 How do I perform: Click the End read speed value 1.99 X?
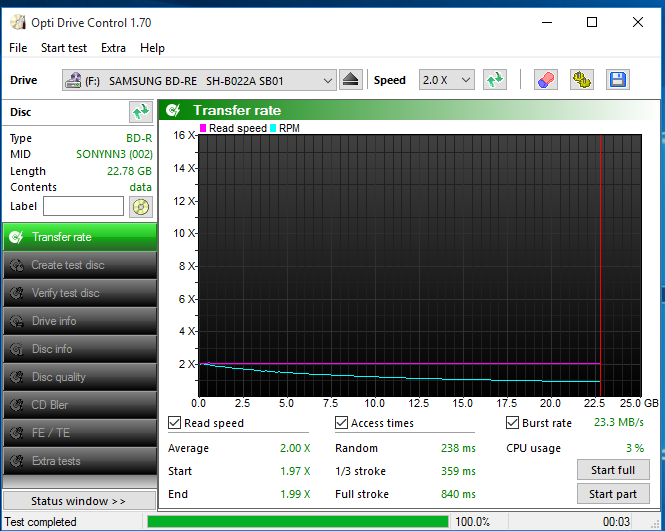pyautogui.click(x=295, y=494)
